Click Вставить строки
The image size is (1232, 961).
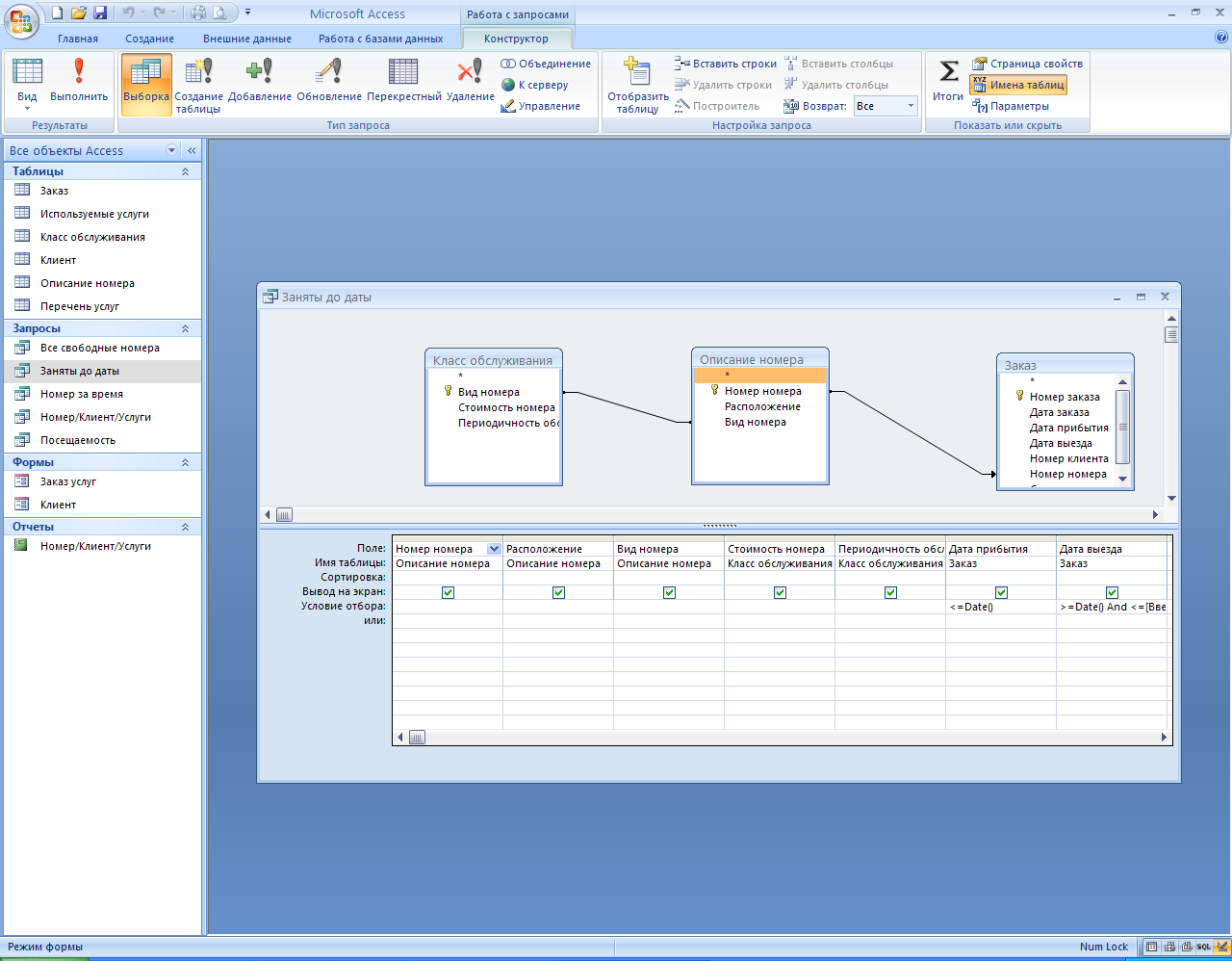[726, 64]
